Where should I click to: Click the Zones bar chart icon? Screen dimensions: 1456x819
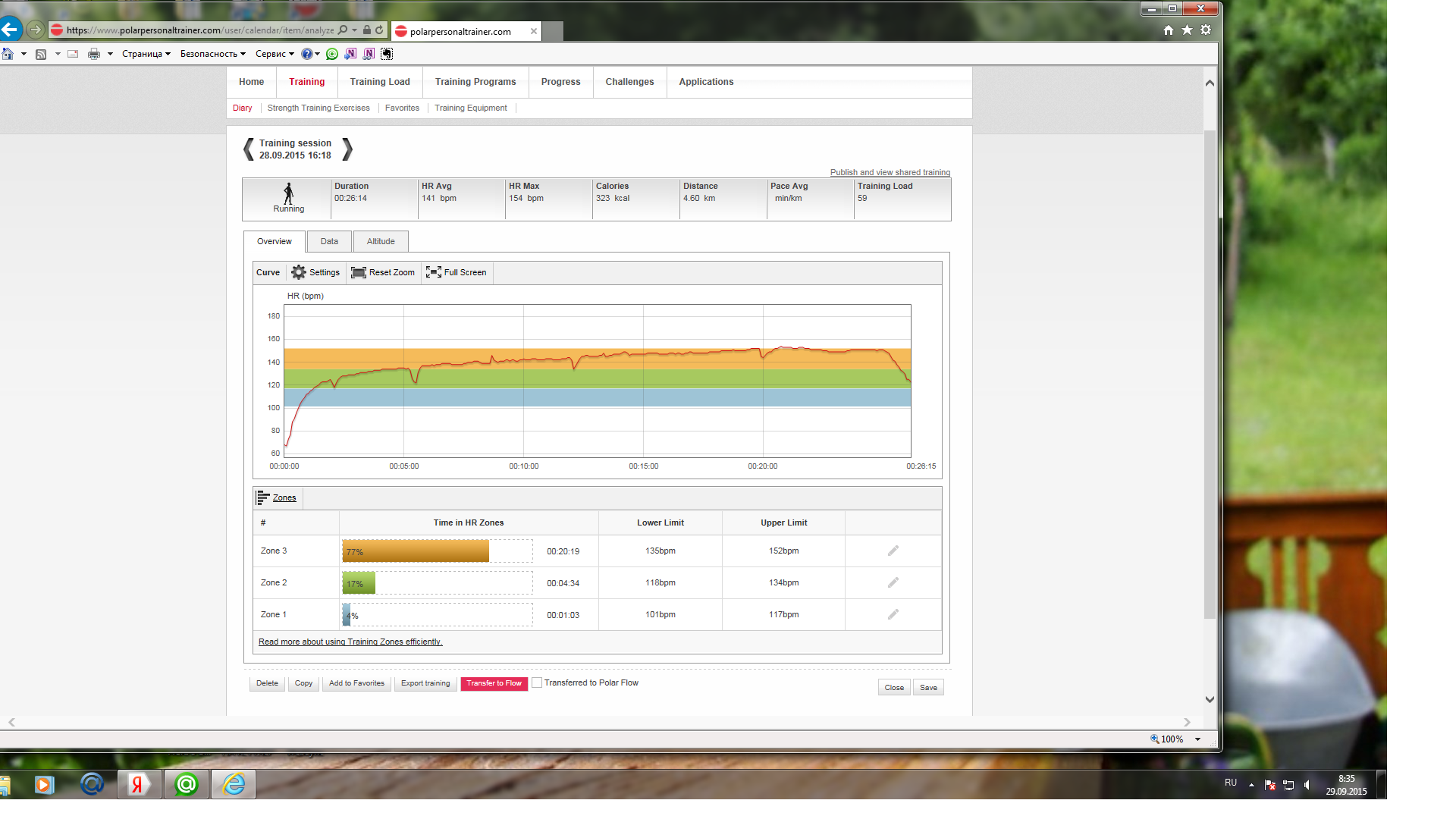pyautogui.click(x=263, y=497)
